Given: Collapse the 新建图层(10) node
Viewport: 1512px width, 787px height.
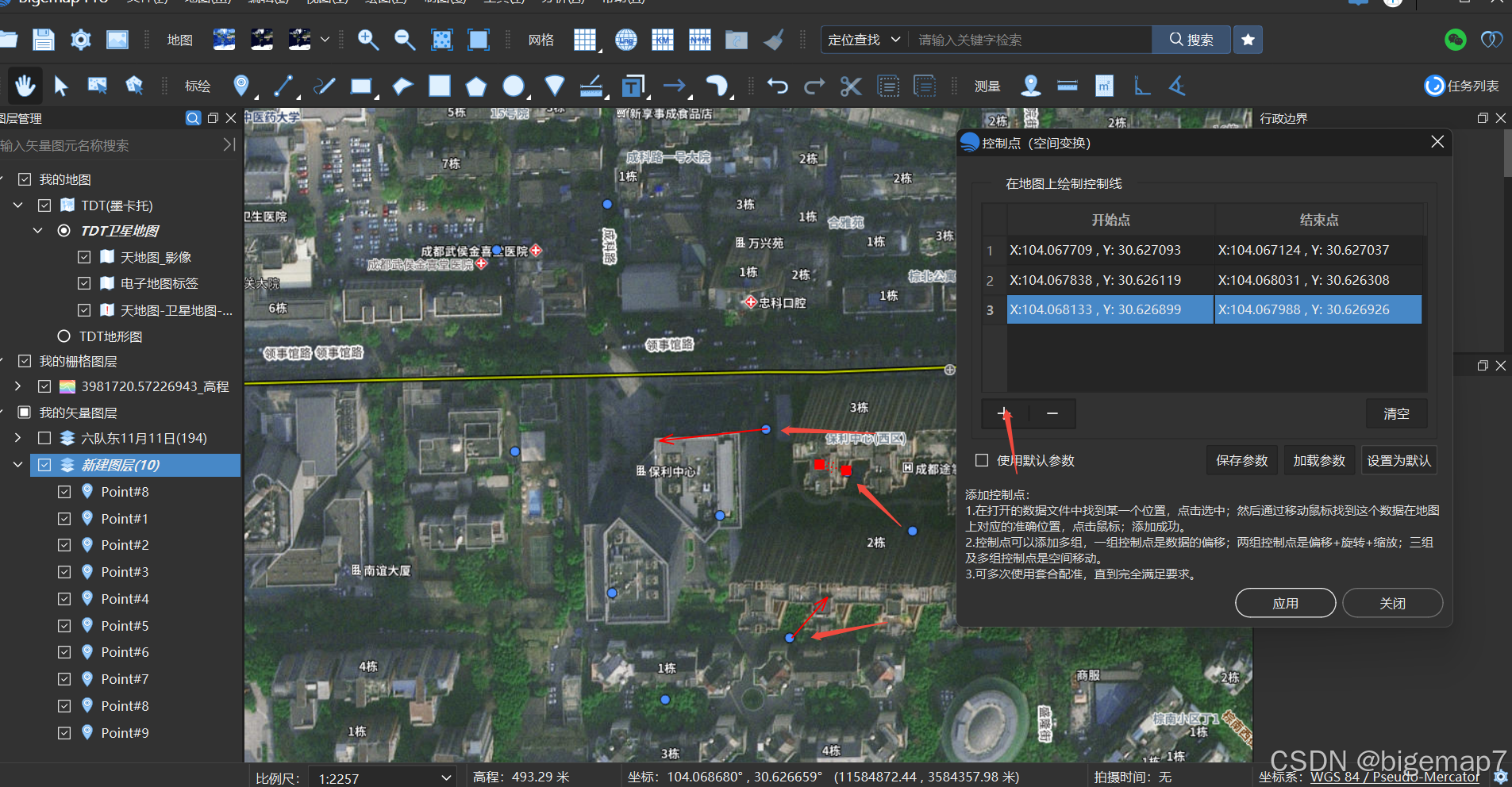Looking at the screenshot, I should point(18,465).
